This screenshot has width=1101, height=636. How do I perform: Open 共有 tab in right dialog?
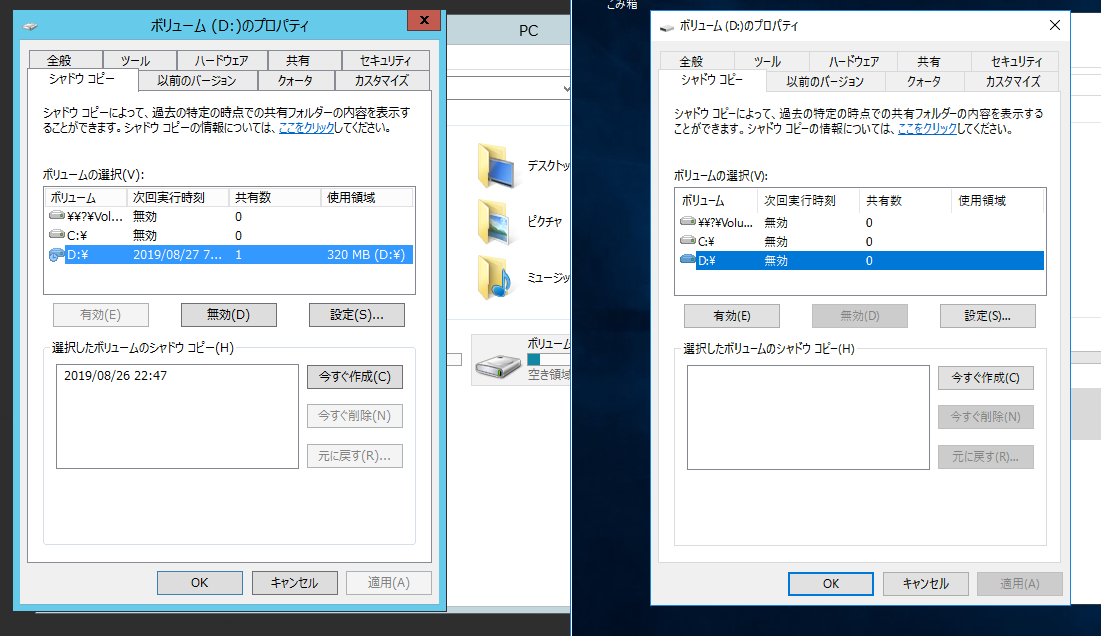coord(935,61)
